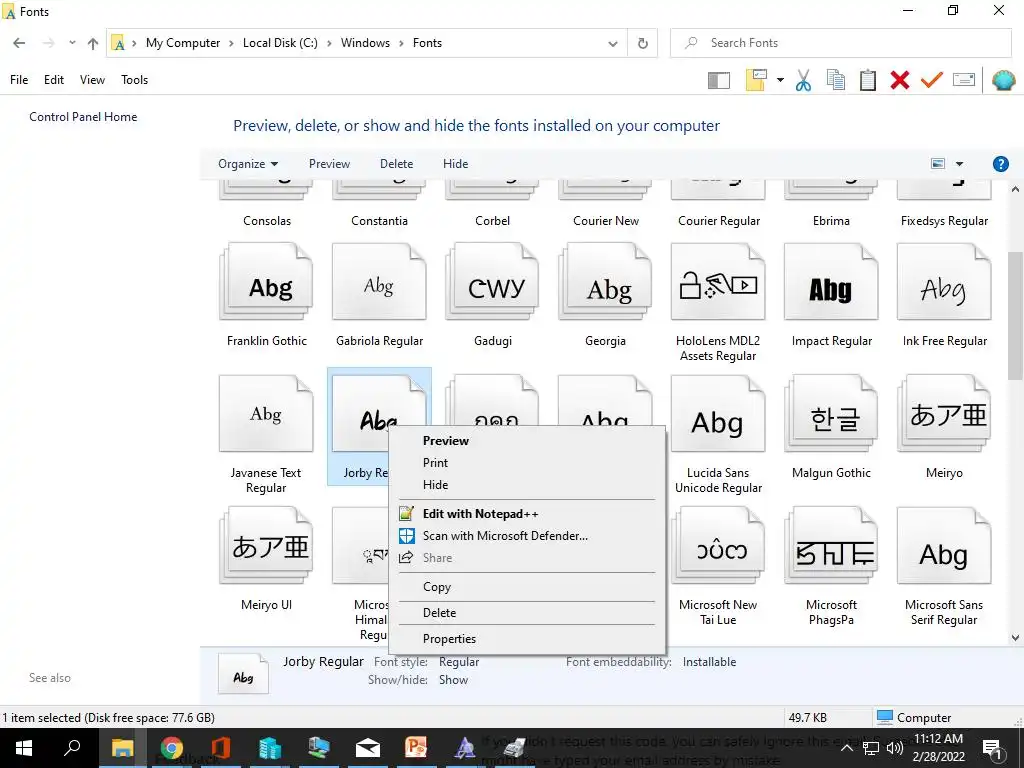
Task: Open the View menu
Action: [92, 80]
